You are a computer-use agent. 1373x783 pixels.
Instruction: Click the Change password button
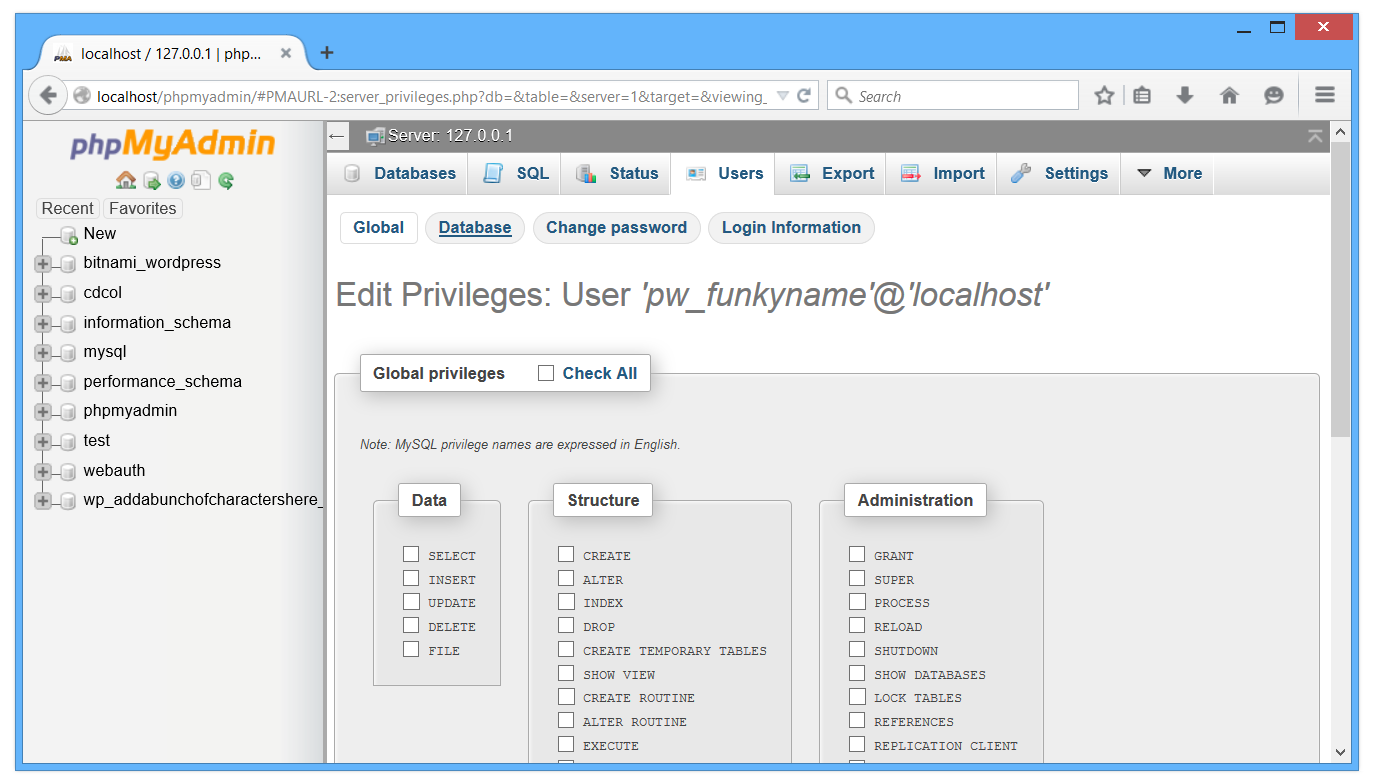(616, 228)
